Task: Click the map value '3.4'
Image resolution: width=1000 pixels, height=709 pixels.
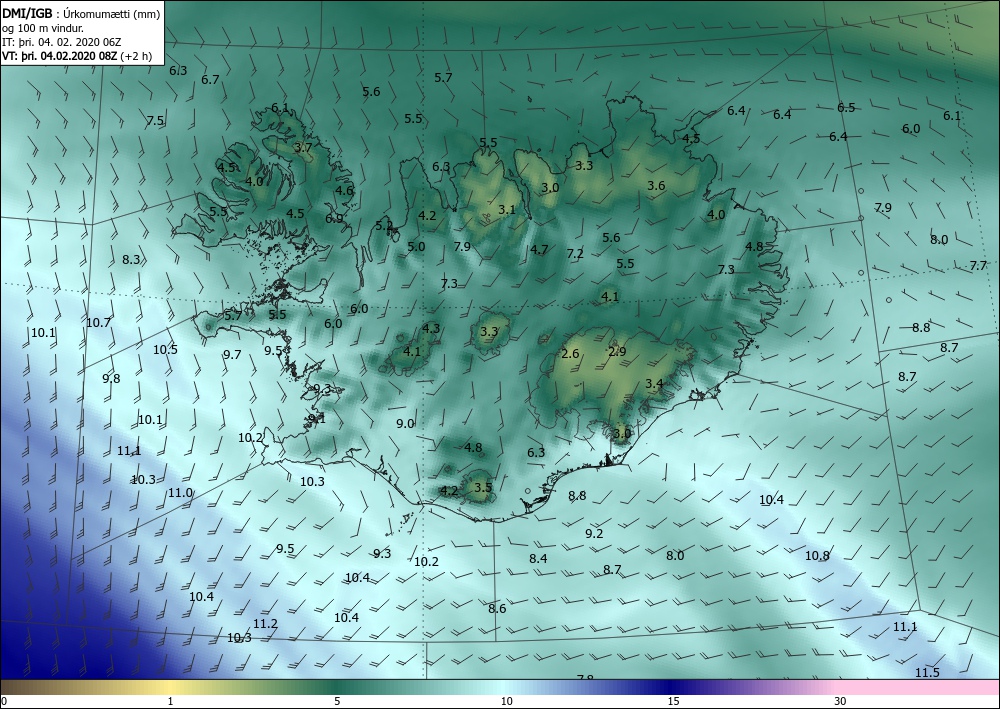Action: tap(654, 383)
